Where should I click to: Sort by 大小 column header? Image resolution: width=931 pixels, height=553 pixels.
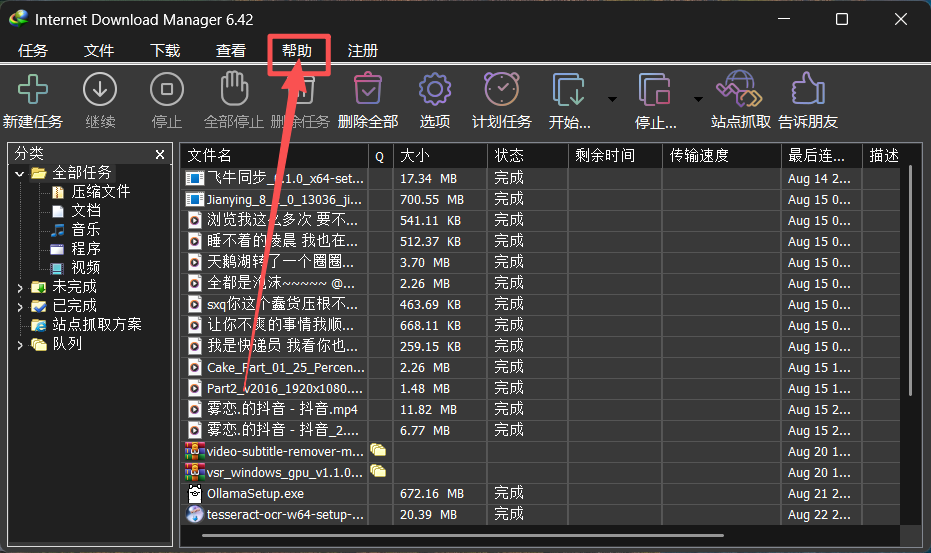point(440,156)
